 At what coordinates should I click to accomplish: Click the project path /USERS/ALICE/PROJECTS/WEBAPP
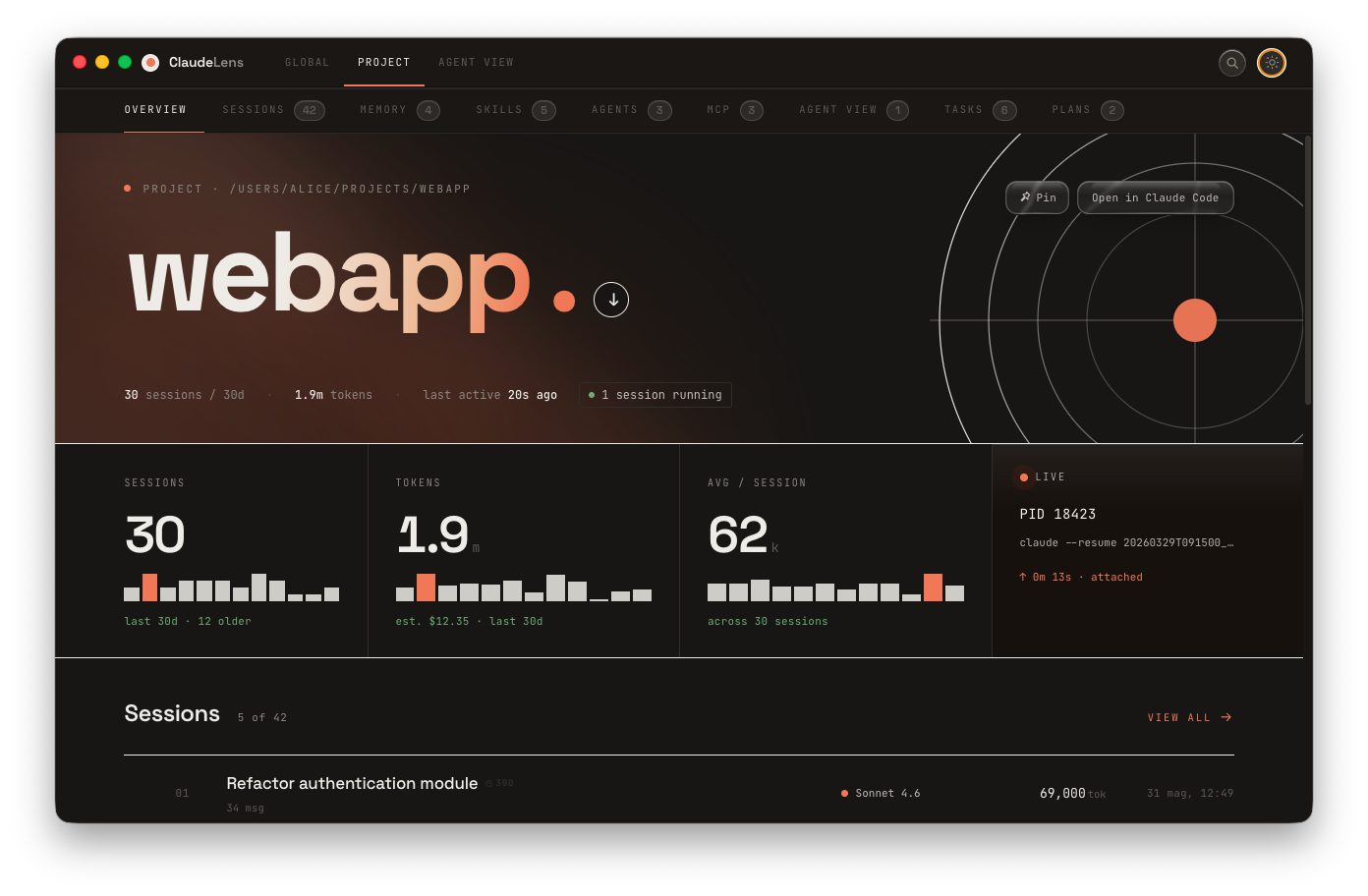(350, 189)
